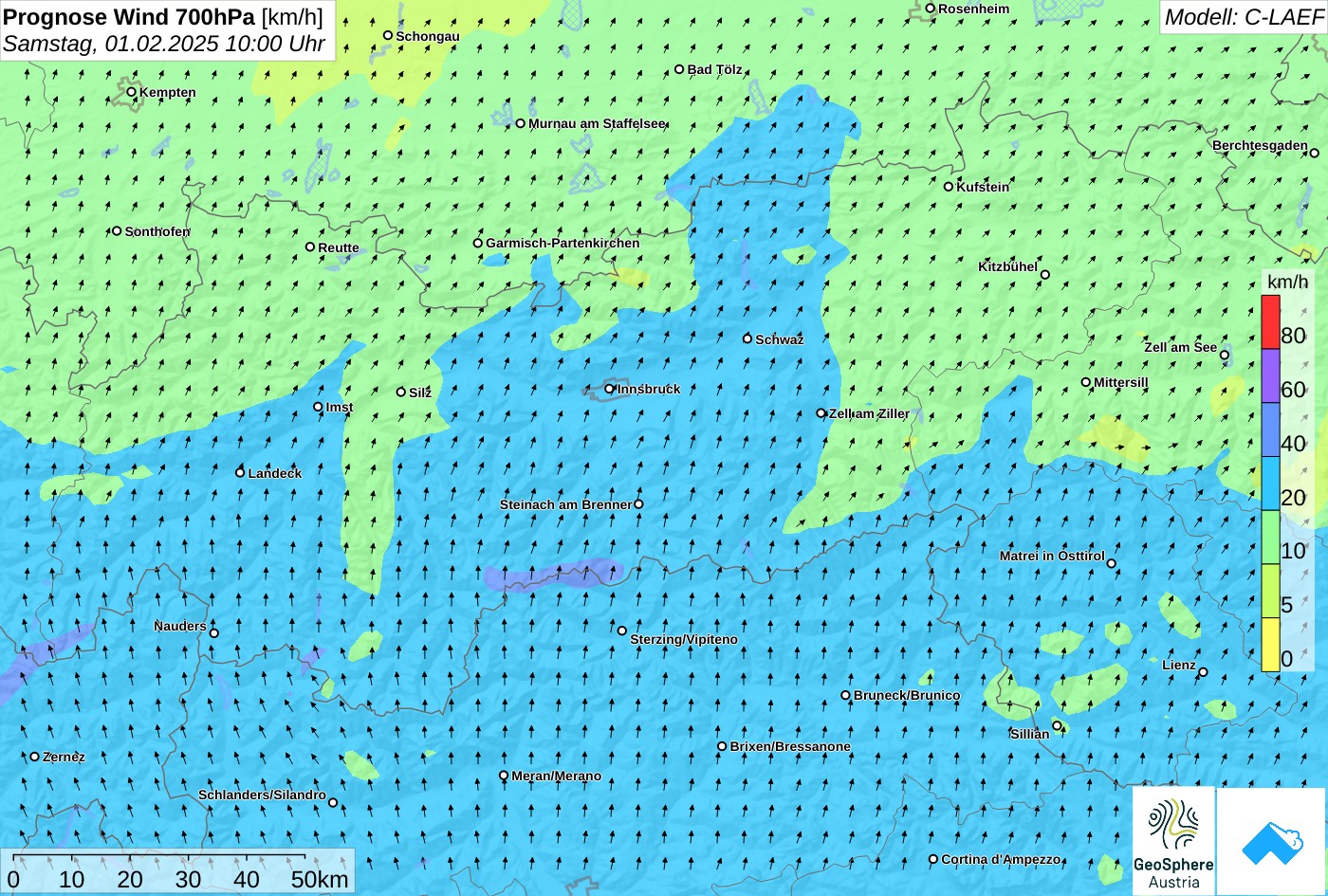Select the Bad Tölz marker circle

[679, 69]
